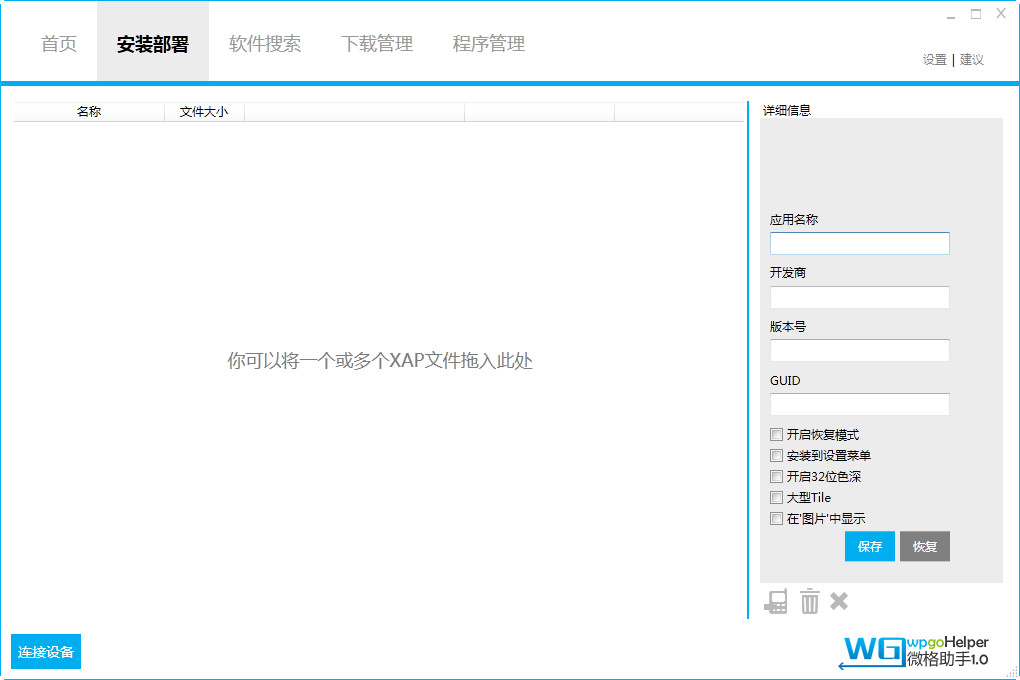Open the 程序管理 tab

pyautogui.click(x=487, y=44)
